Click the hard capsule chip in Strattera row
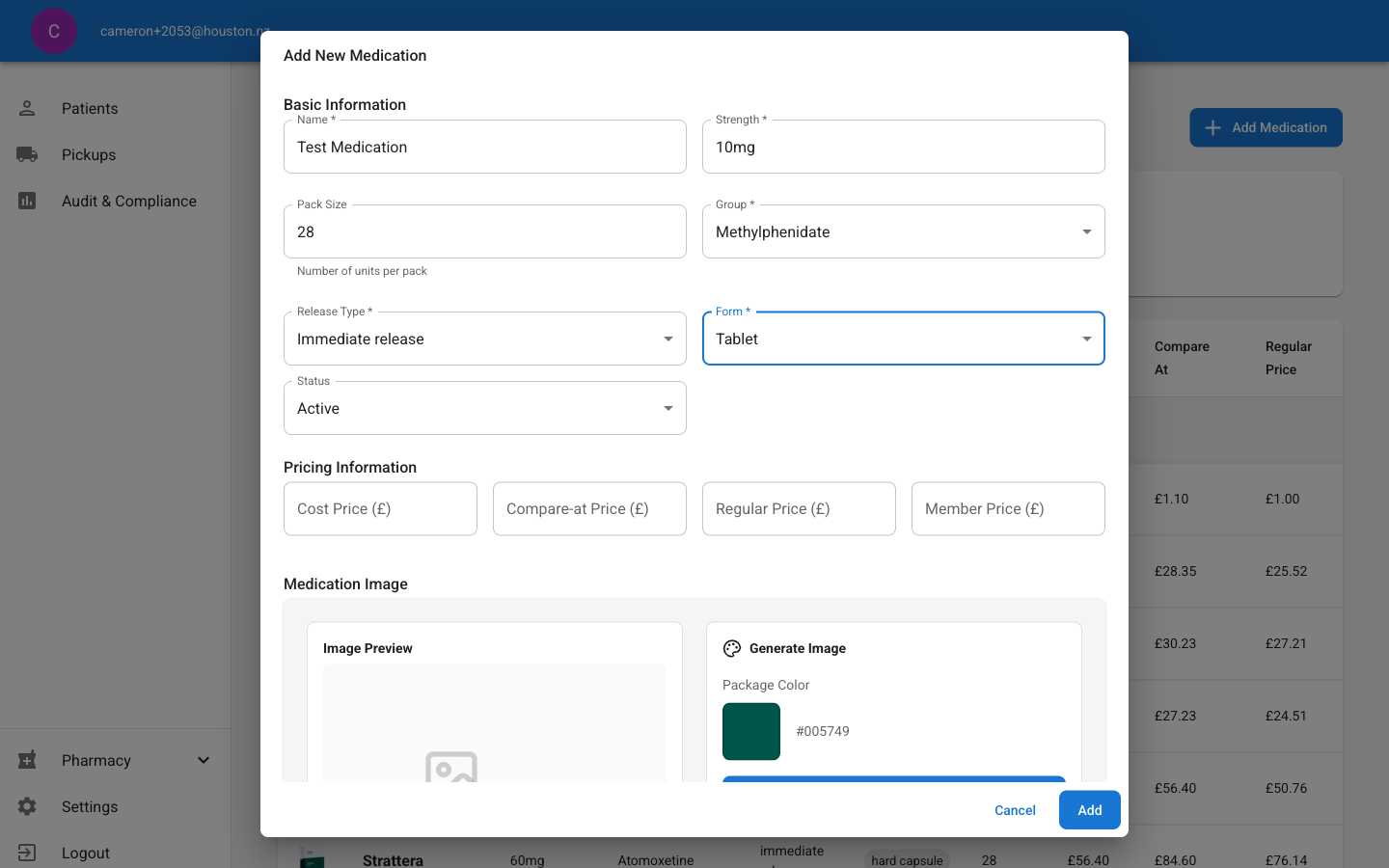 [x=907, y=859]
